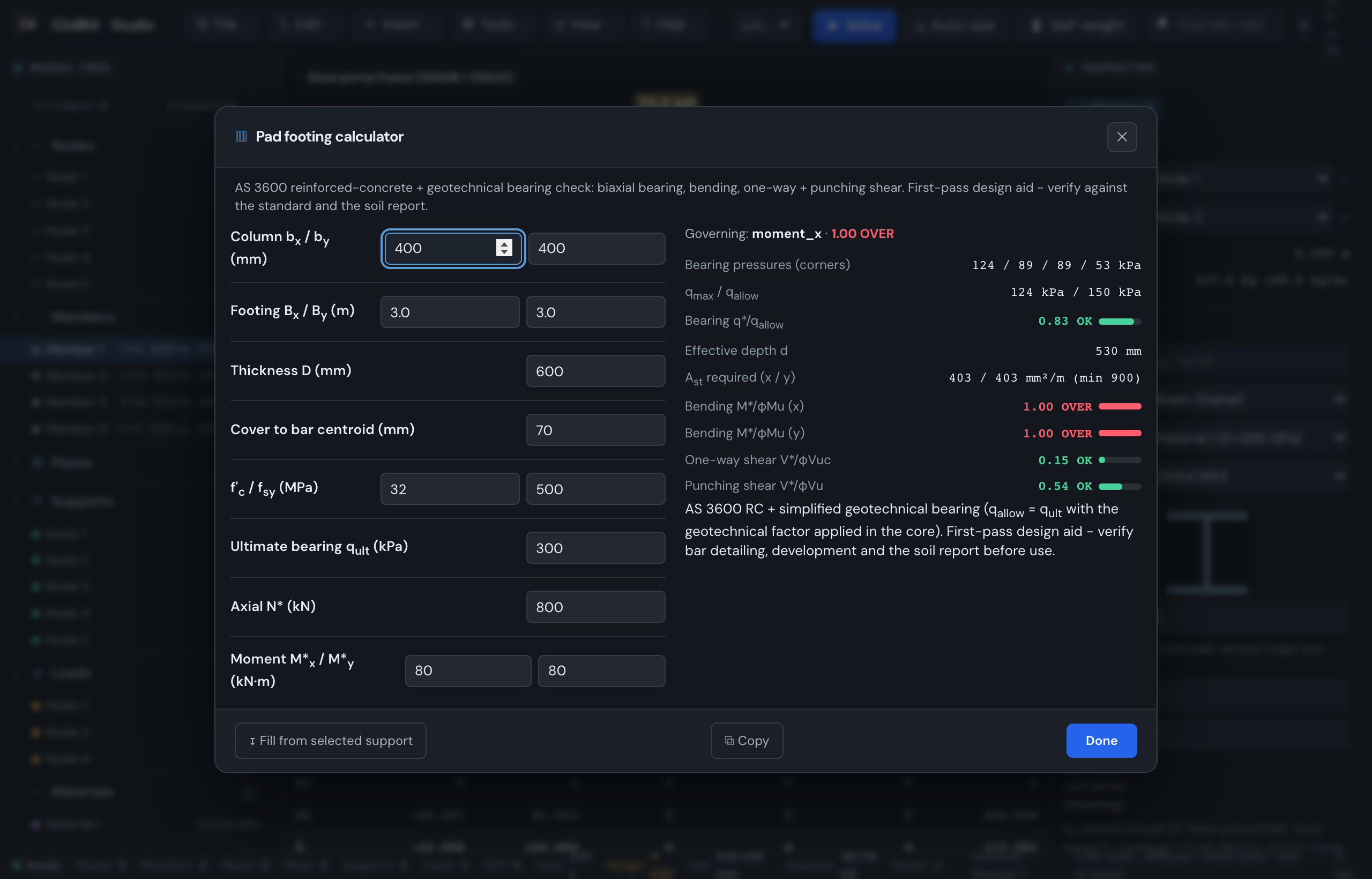The image size is (1372, 879).
Task: Click the Bending (y) red utilisation bar
Action: coord(1120,433)
